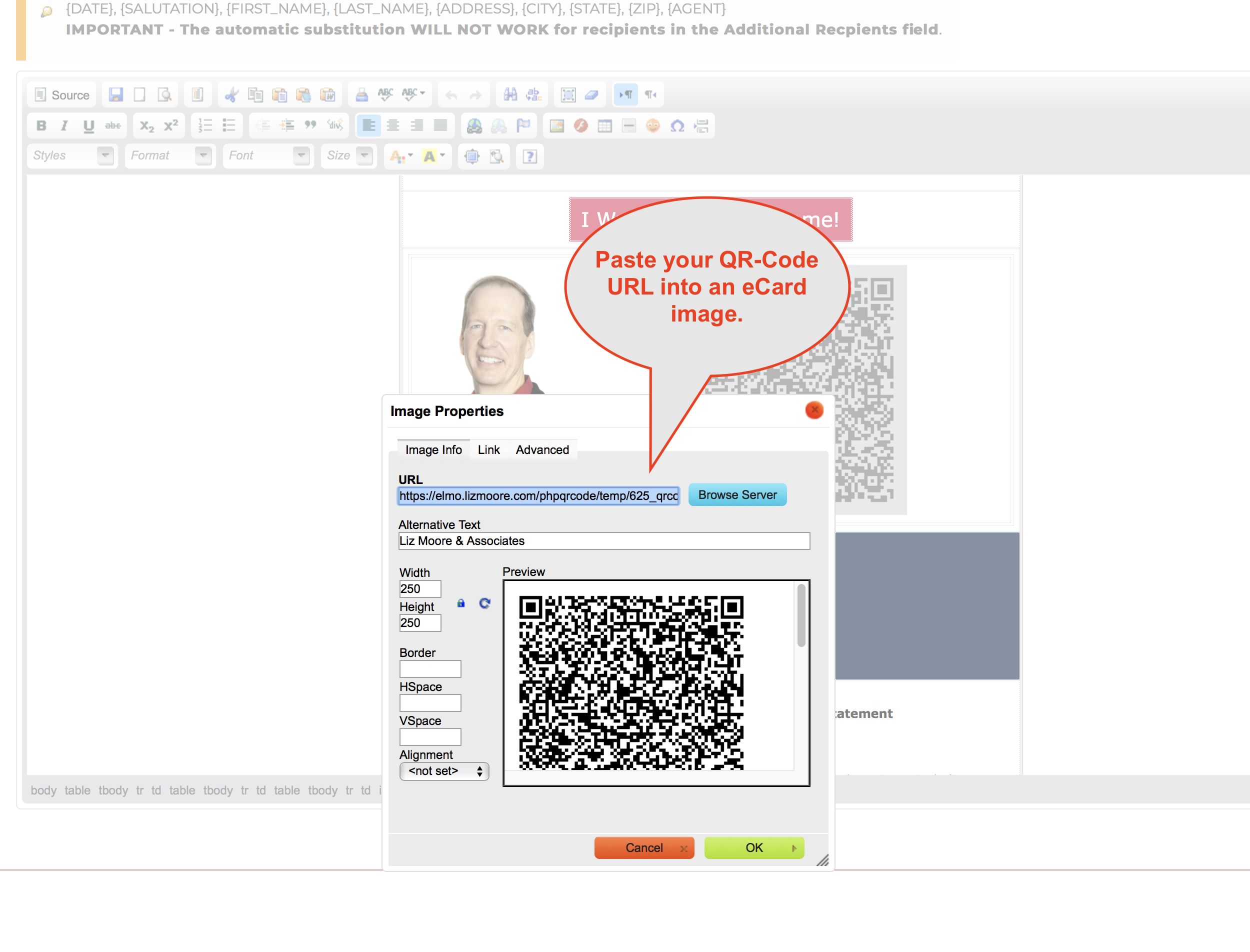Open the text color picker
The width and height of the screenshot is (1250, 952).
[400, 156]
